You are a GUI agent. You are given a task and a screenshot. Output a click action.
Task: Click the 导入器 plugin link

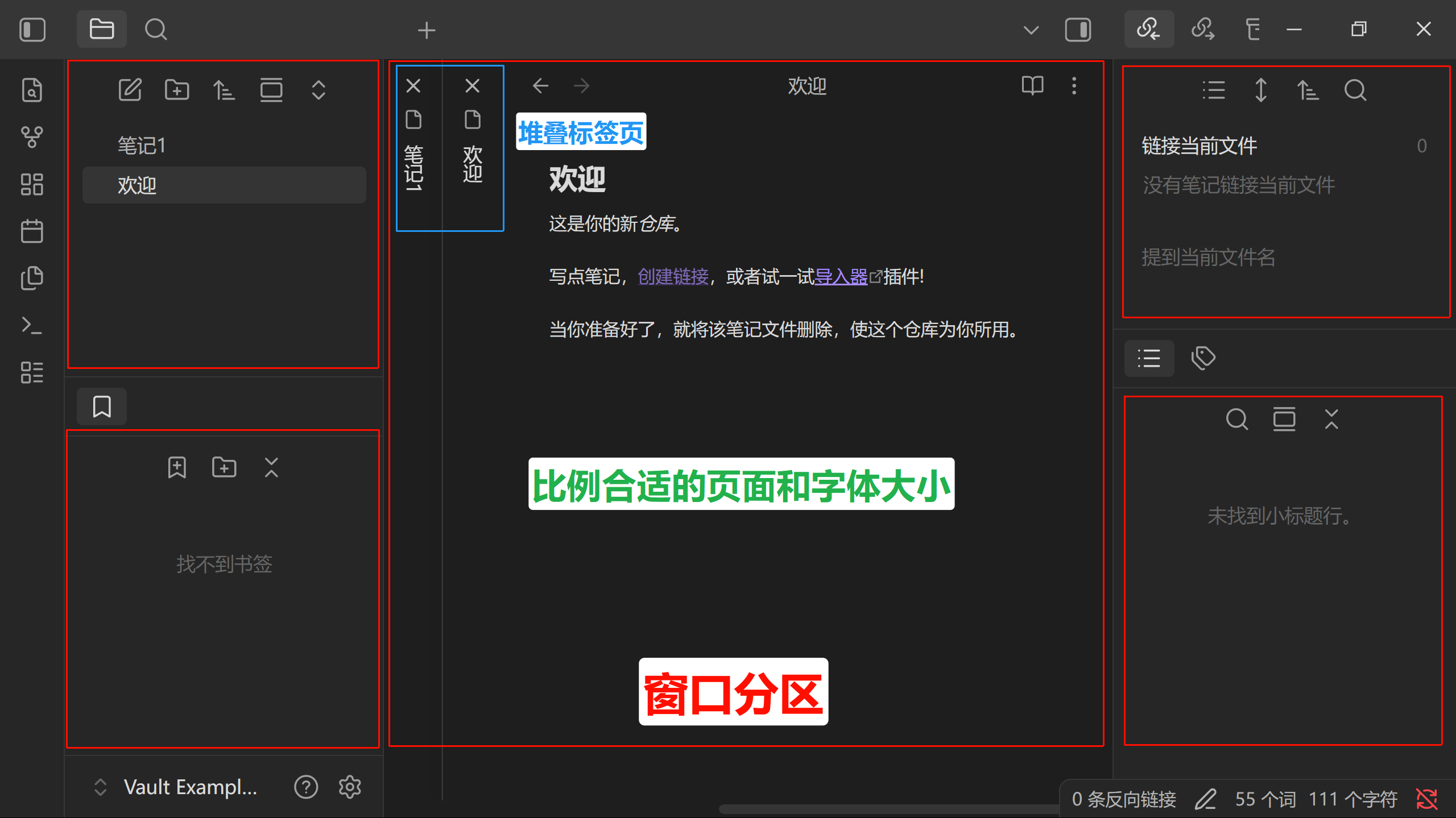(x=841, y=277)
